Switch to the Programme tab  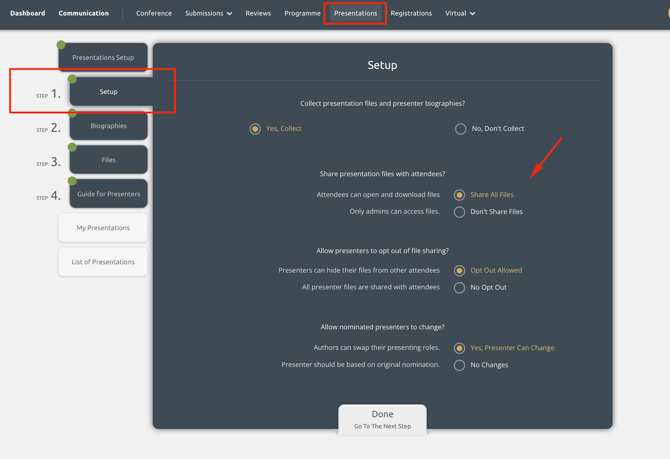click(302, 14)
